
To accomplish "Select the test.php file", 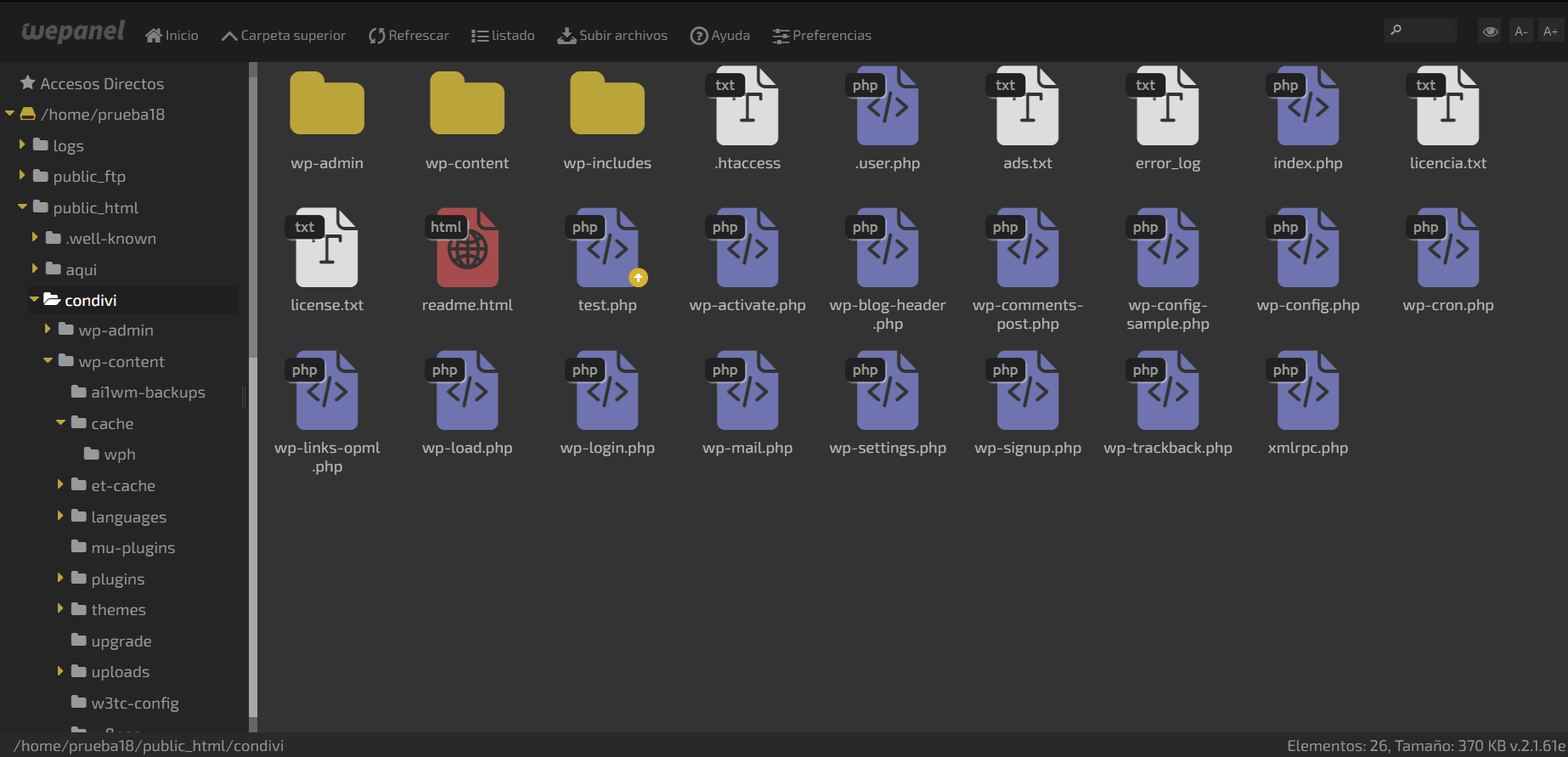I will [607, 248].
